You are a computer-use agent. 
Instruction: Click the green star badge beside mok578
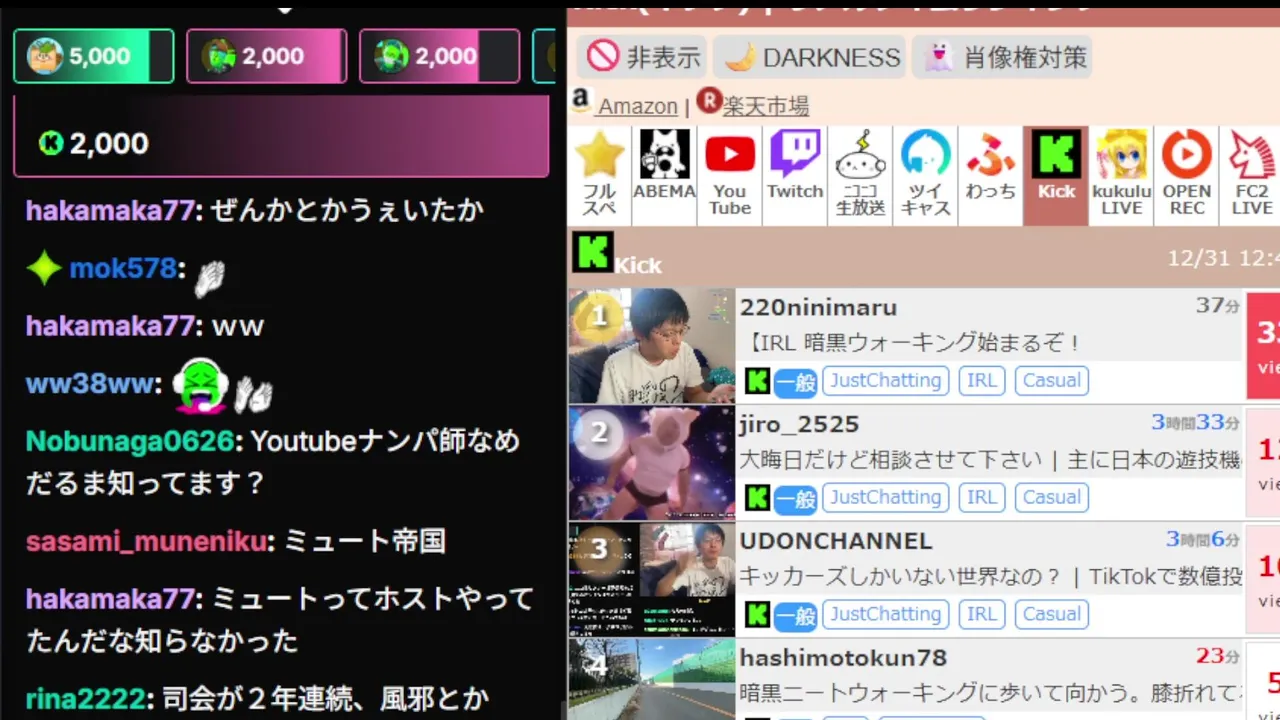pyautogui.click(x=44, y=268)
